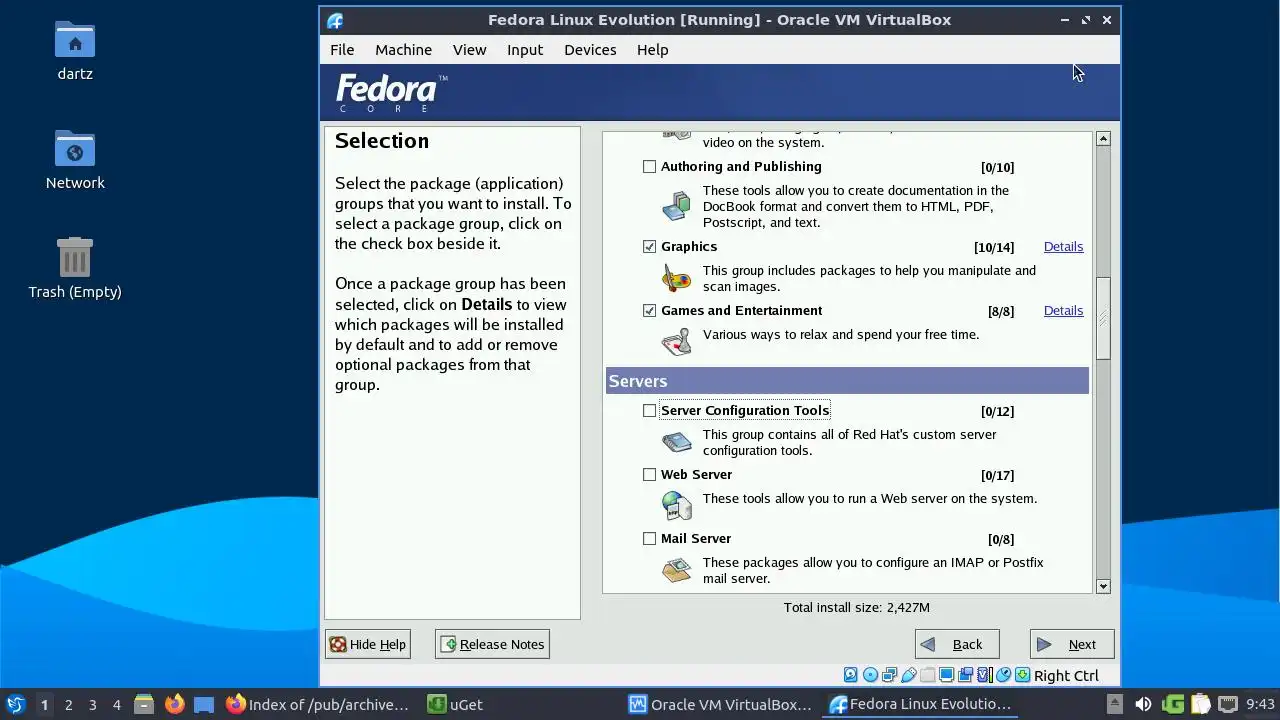Image resolution: width=1280 pixels, height=720 pixels.
Task: Check Server Configuration Tools group
Action: [x=649, y=411]
